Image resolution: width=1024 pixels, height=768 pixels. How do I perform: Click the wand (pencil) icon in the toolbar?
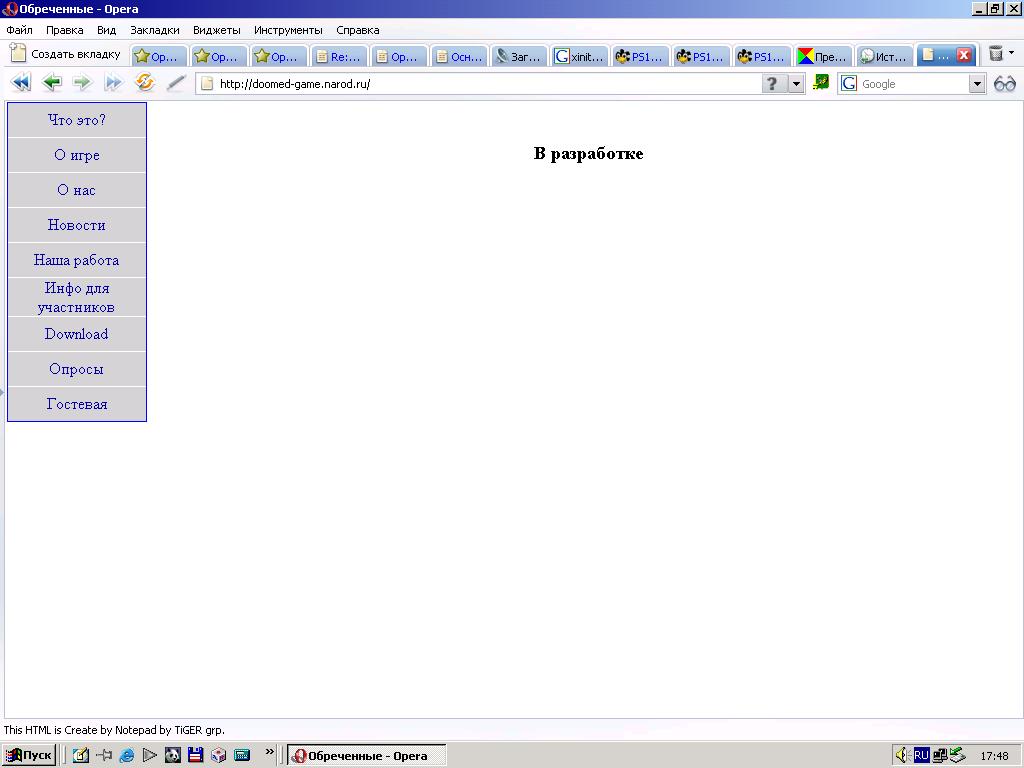click(x=176, y=83)
